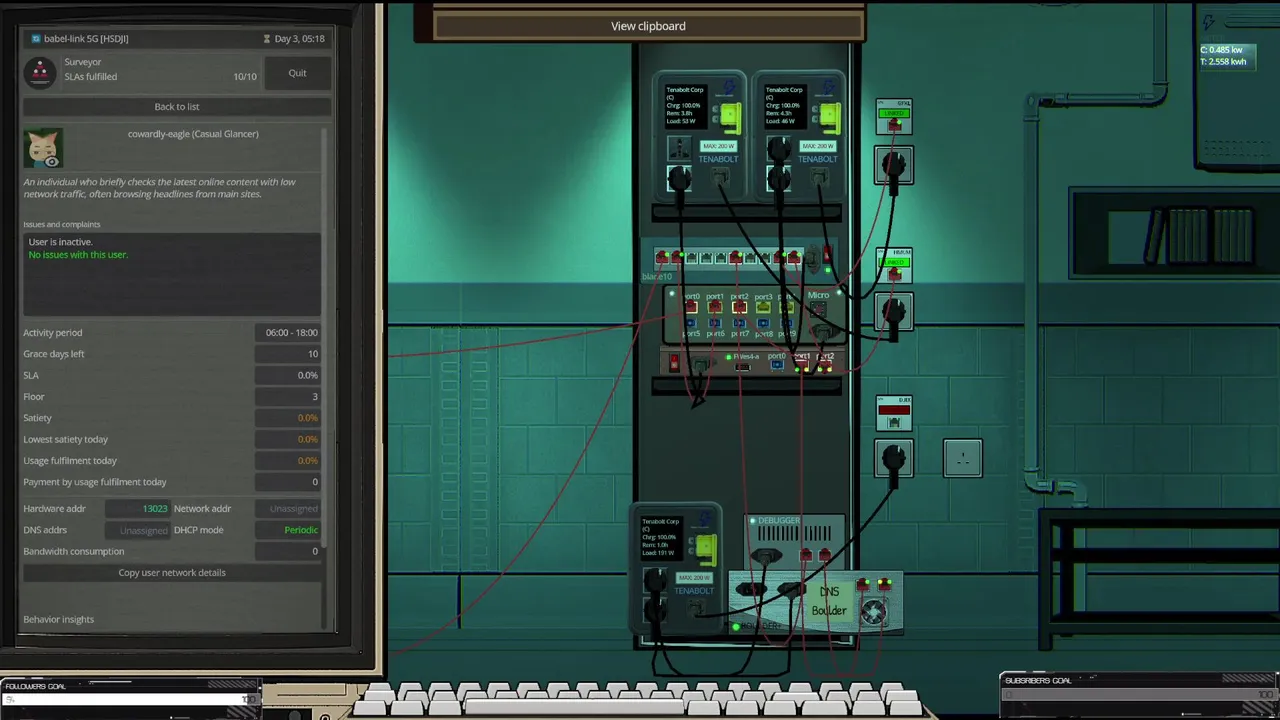The width and height of the screenshot is (1280, 720).
Task: Click the top-left Tenabolt UPS status display
Action: pos(686,108)
